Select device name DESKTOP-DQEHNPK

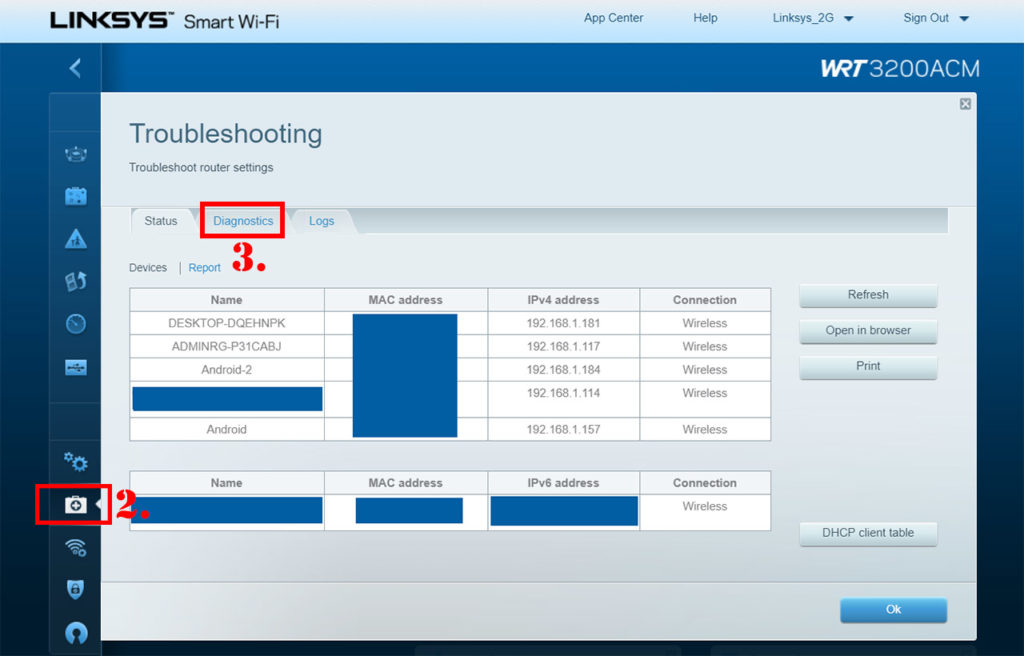pos(227,323)
